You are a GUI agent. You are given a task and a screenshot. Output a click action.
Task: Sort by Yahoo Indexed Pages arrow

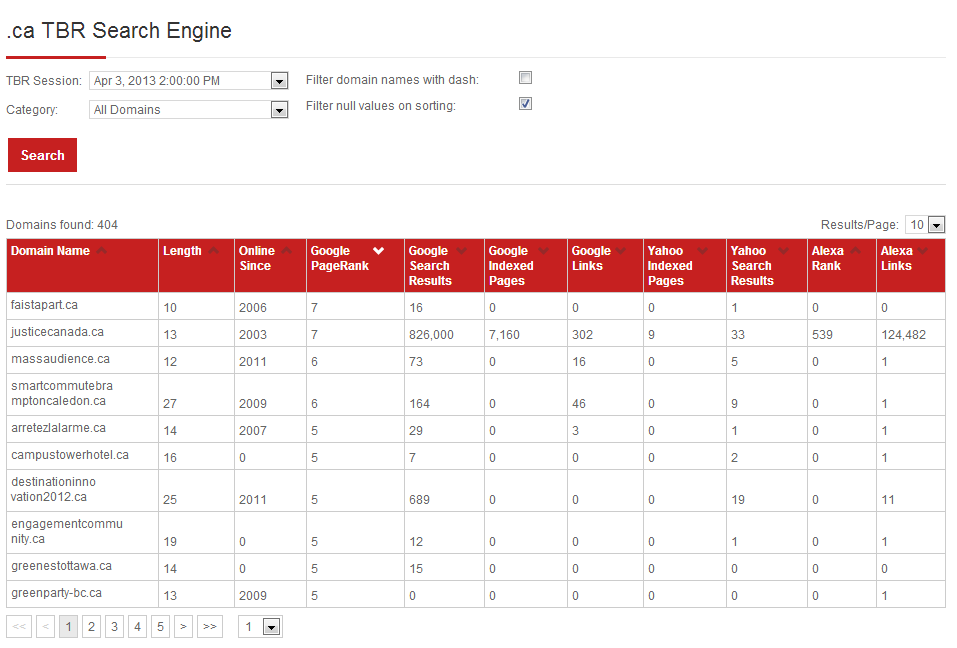[x=702, y=251]
